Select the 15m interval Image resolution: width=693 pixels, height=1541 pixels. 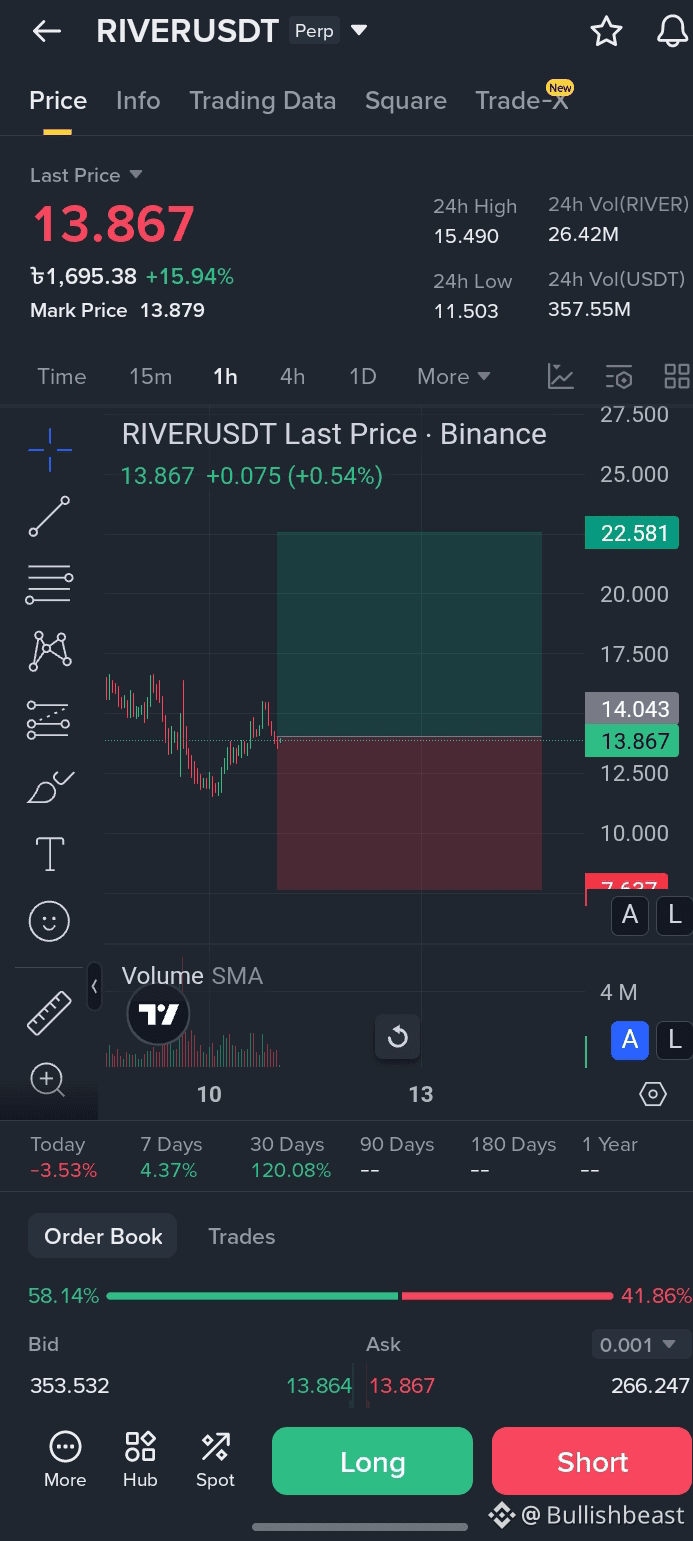click(150, 376)
